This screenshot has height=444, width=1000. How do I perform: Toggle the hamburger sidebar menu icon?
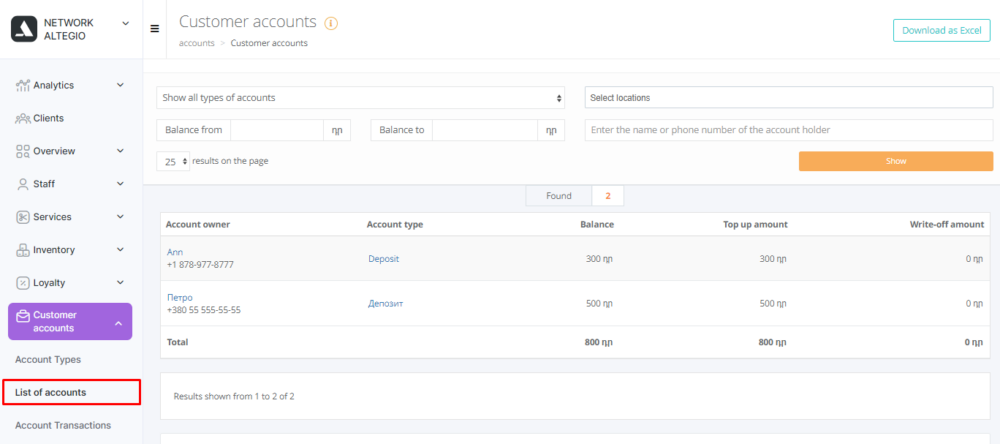[155, 29]
